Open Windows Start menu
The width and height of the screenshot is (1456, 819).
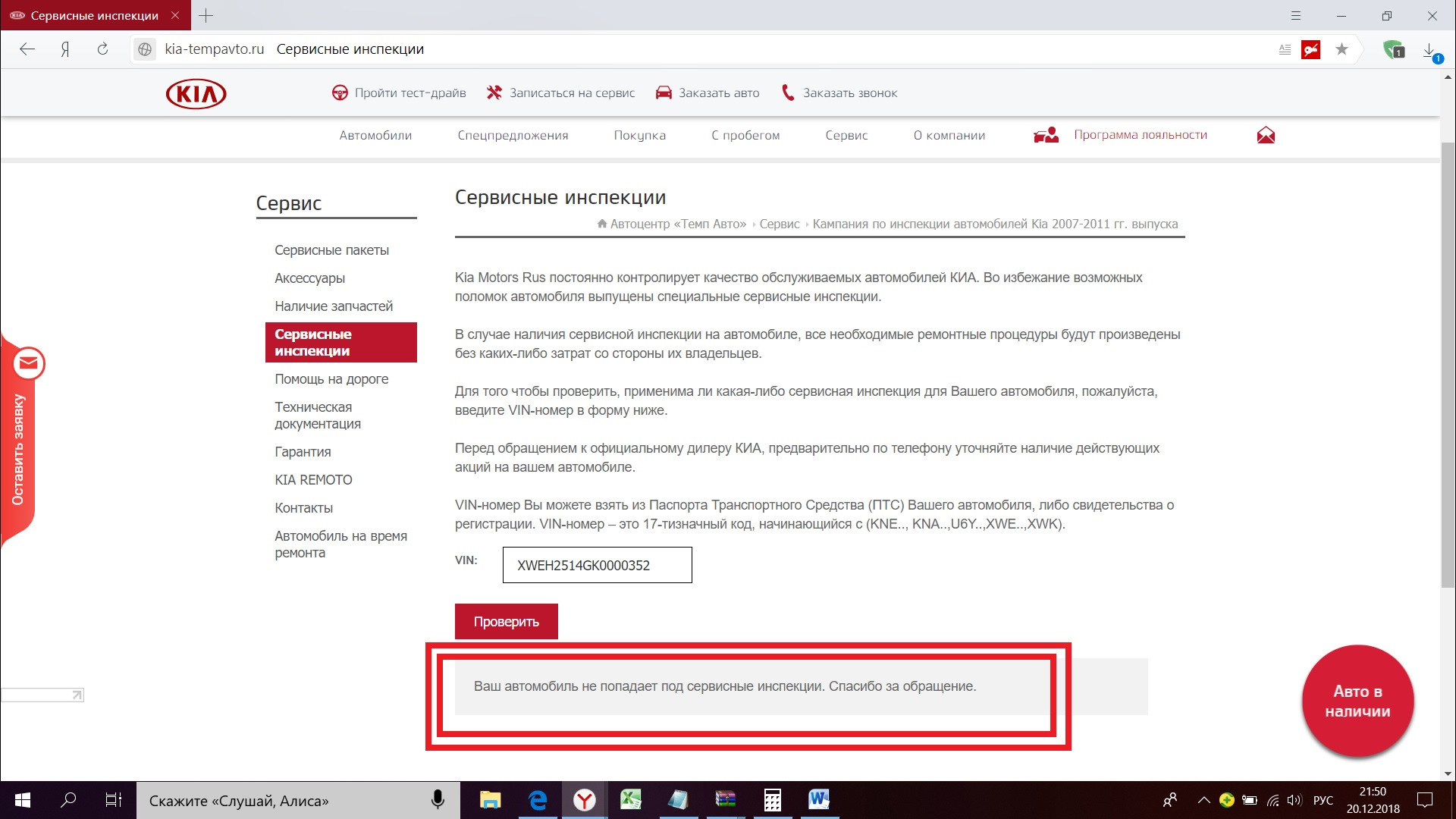click(x=23, y=800)
